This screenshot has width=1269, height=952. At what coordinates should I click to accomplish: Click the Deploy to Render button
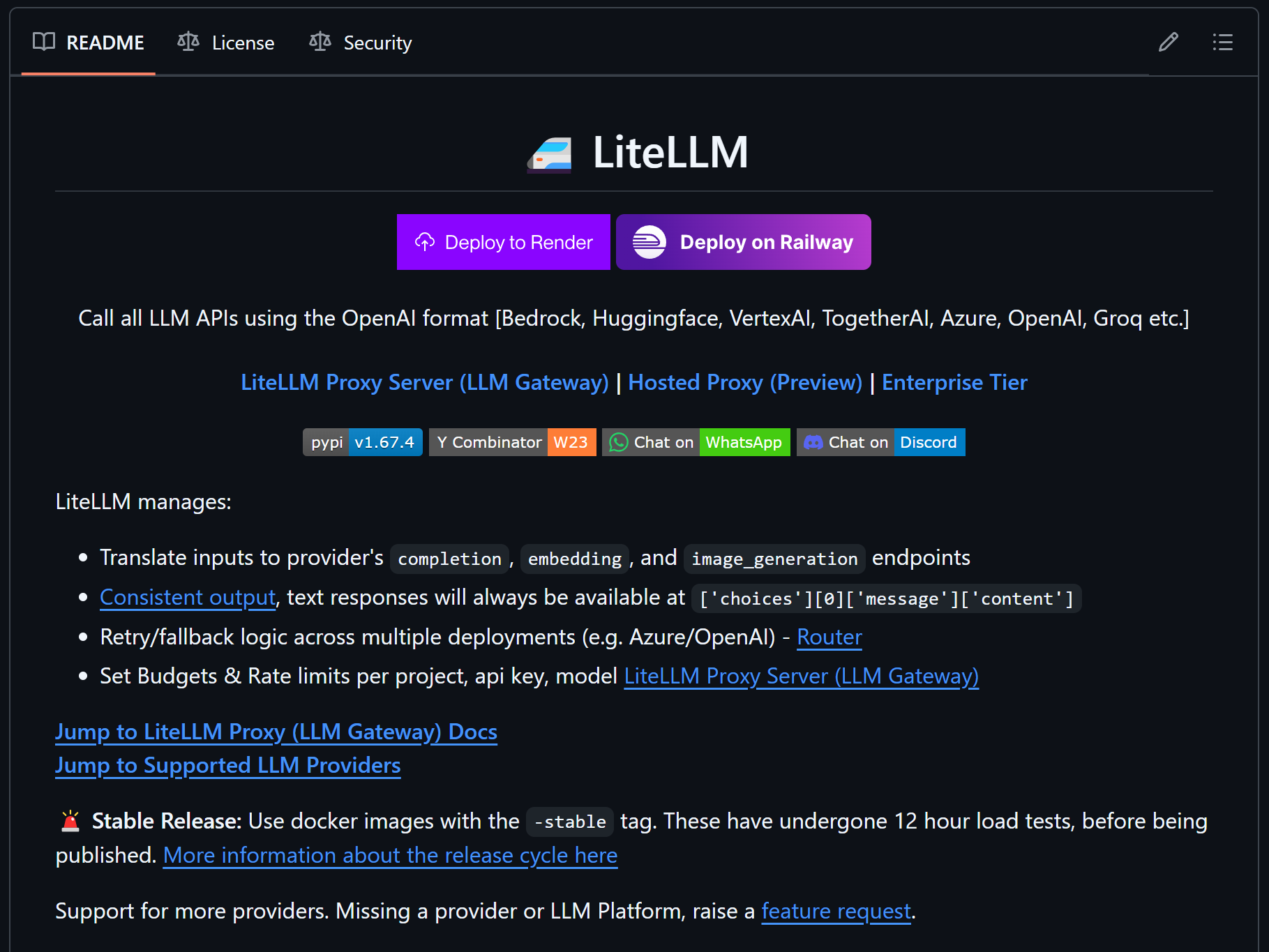504,242
